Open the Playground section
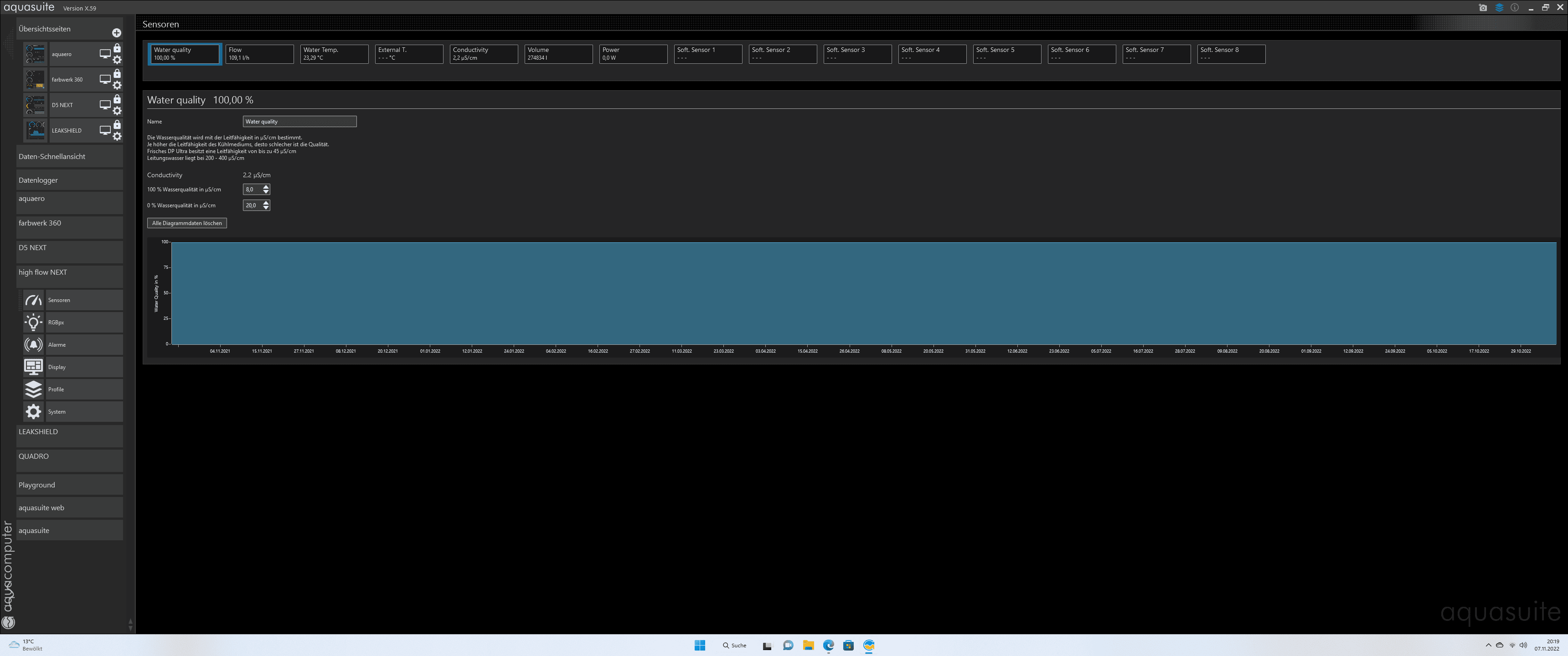The image size is (1568, 656). [x=69, y=485]
